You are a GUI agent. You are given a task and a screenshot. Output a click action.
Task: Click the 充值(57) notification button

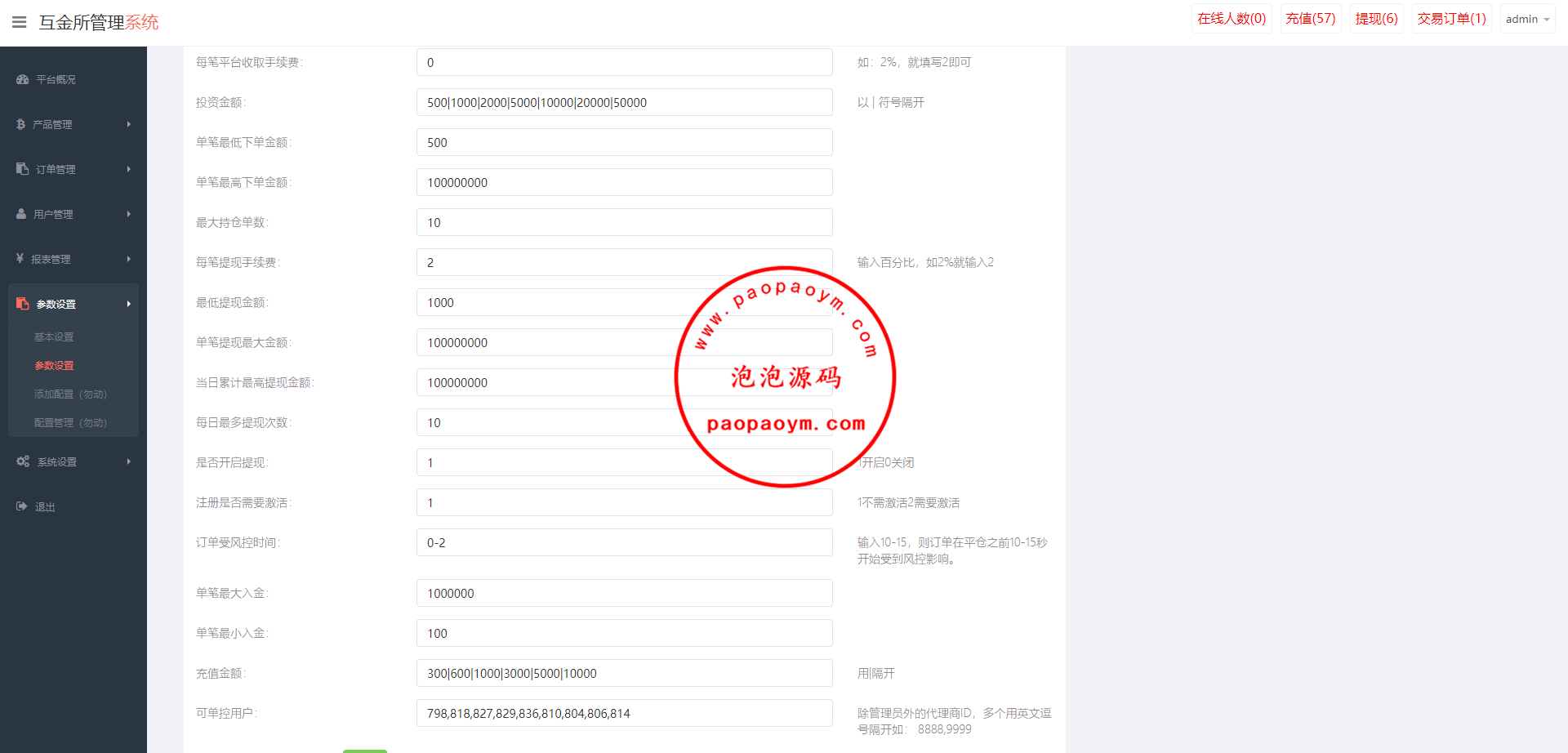pyautogui.click(x=1311, y=19)
